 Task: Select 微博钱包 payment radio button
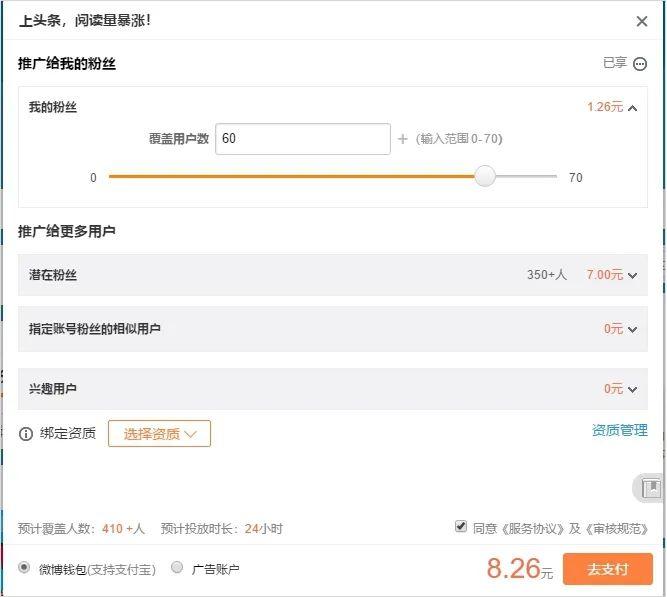click(x=25, y=568)
